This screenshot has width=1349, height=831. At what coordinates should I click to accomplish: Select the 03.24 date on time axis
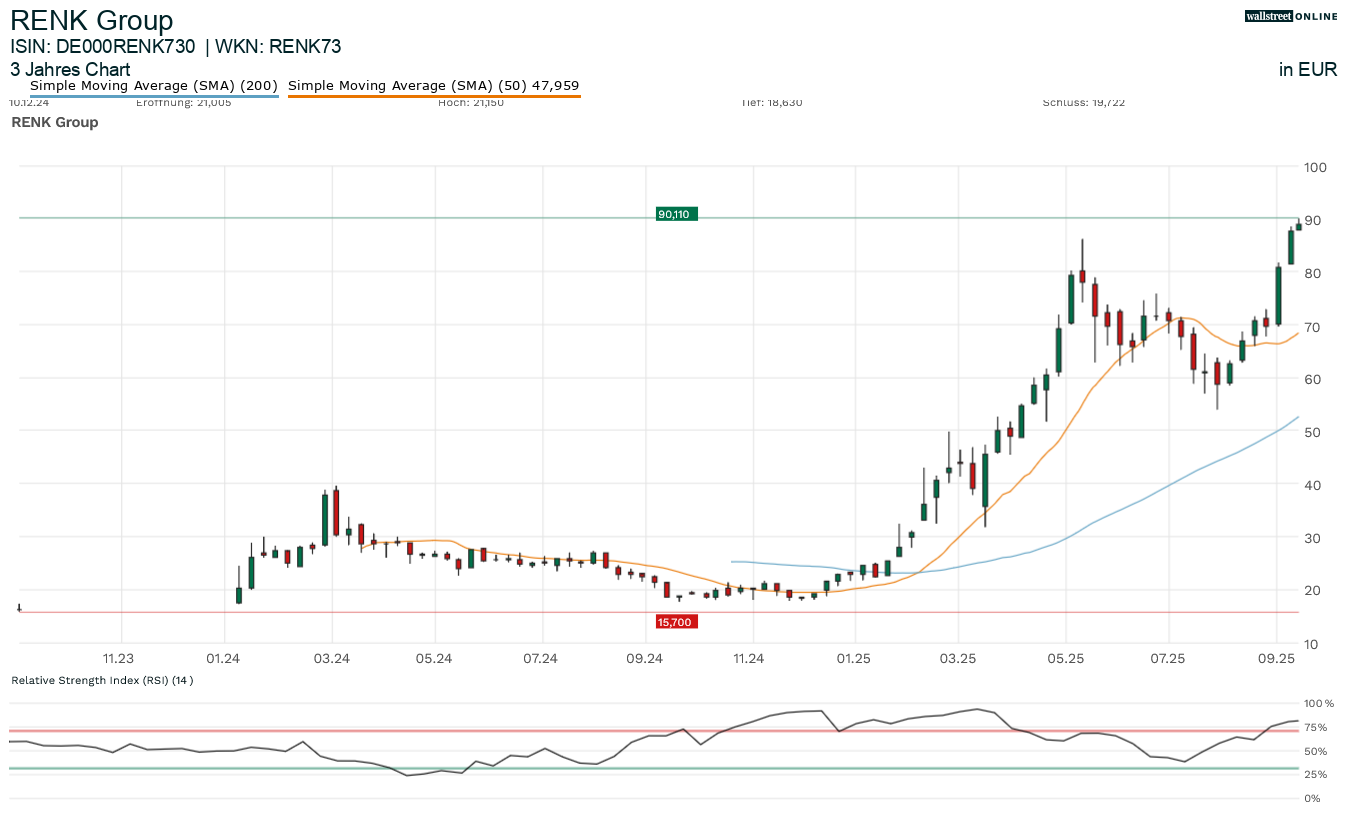331,658
